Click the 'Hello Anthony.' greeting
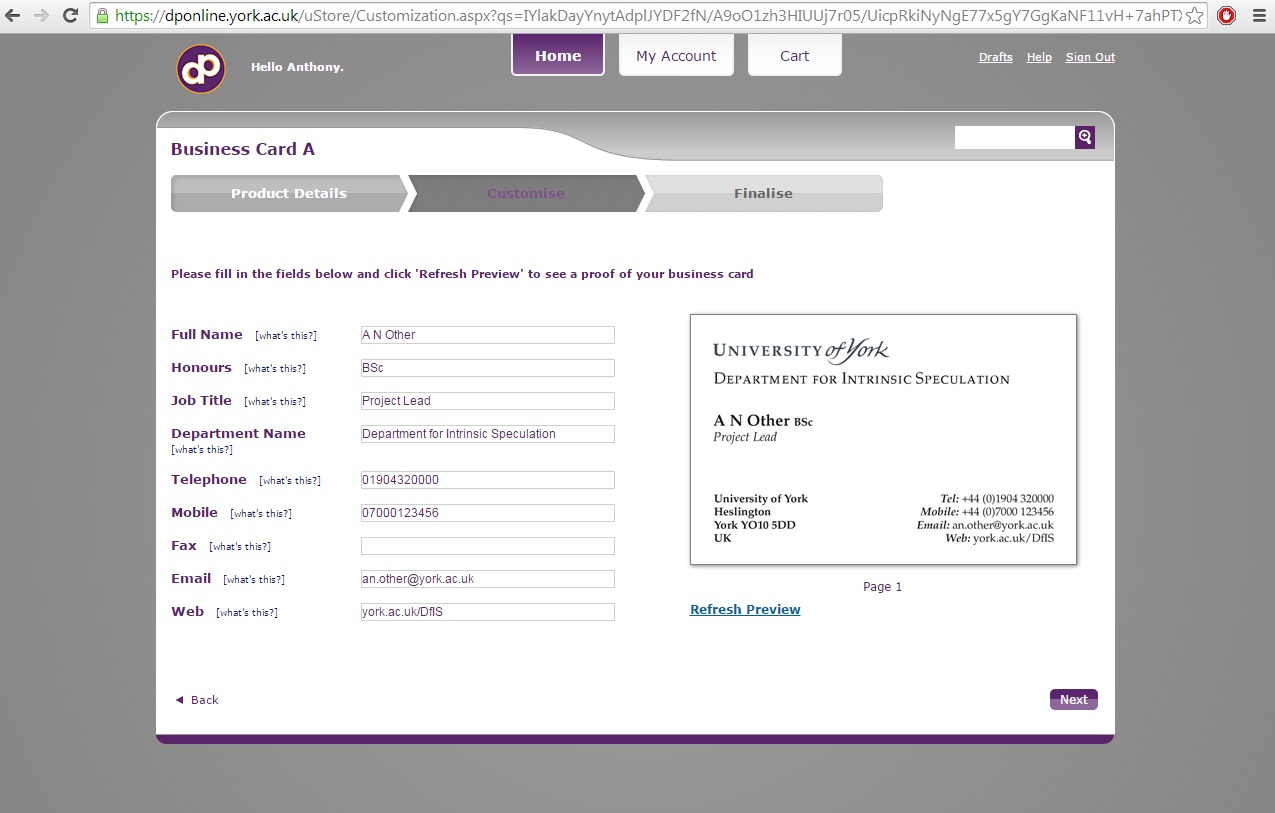This screenshot has height=813, width=1275. pos(297,67)
